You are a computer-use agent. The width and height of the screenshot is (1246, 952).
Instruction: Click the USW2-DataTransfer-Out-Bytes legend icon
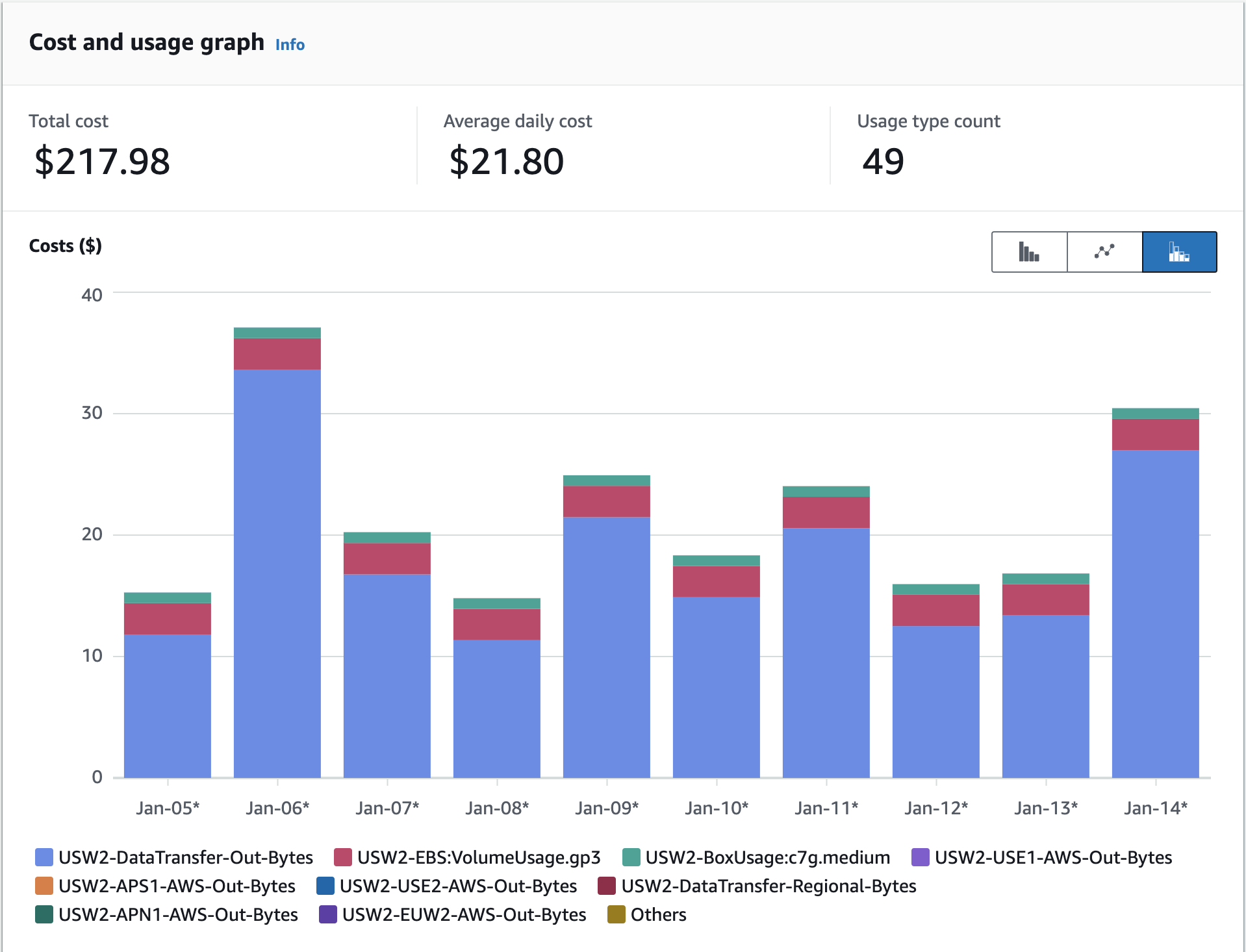(x=43, y=857)
